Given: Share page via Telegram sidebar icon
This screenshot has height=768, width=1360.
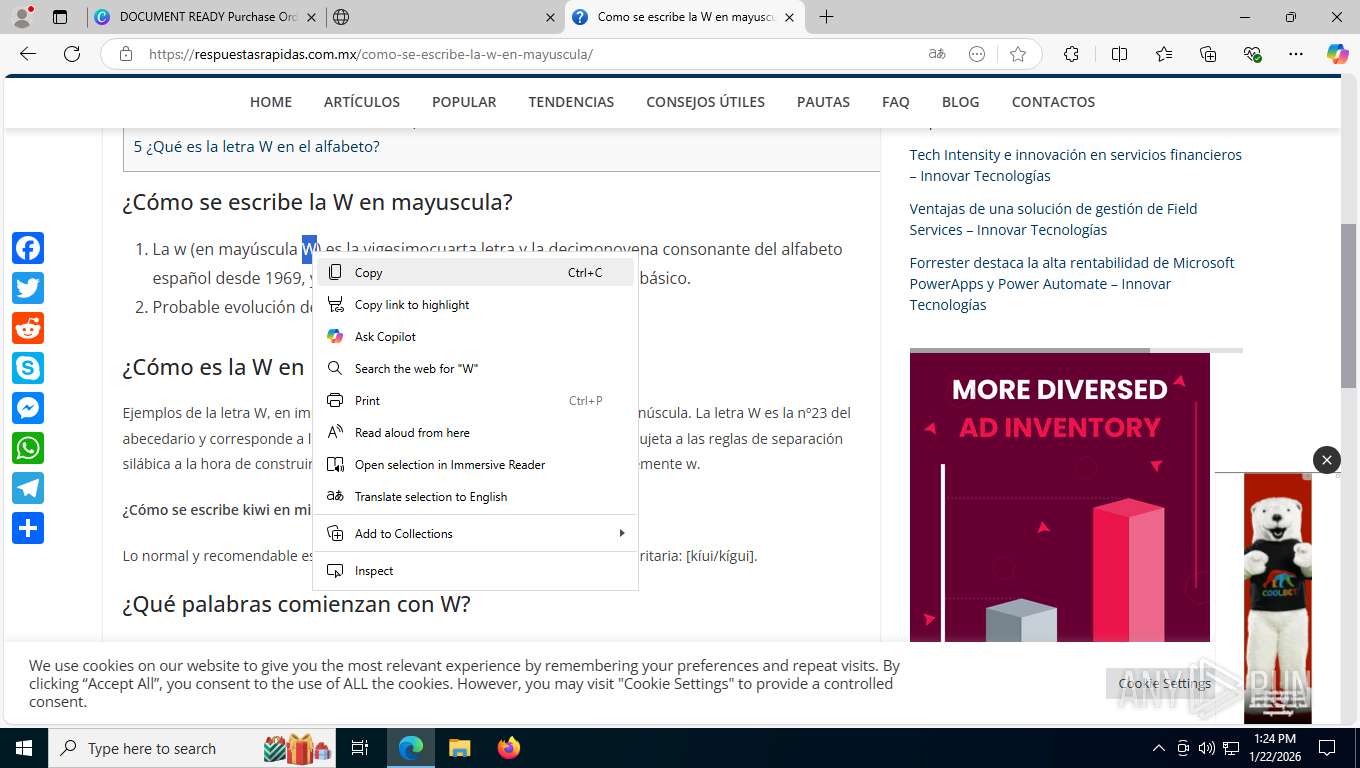Looking at the screenshot, I should coord(28,488).
